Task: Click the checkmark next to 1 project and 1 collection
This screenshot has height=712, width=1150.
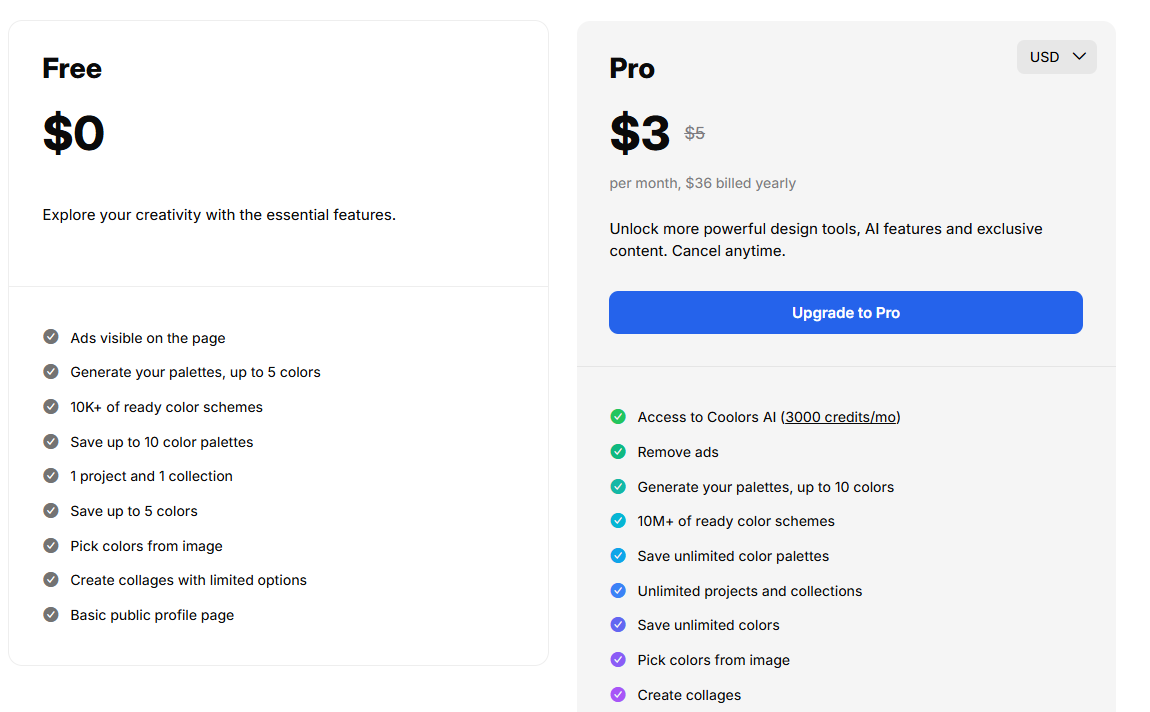Action: (51, 475)
